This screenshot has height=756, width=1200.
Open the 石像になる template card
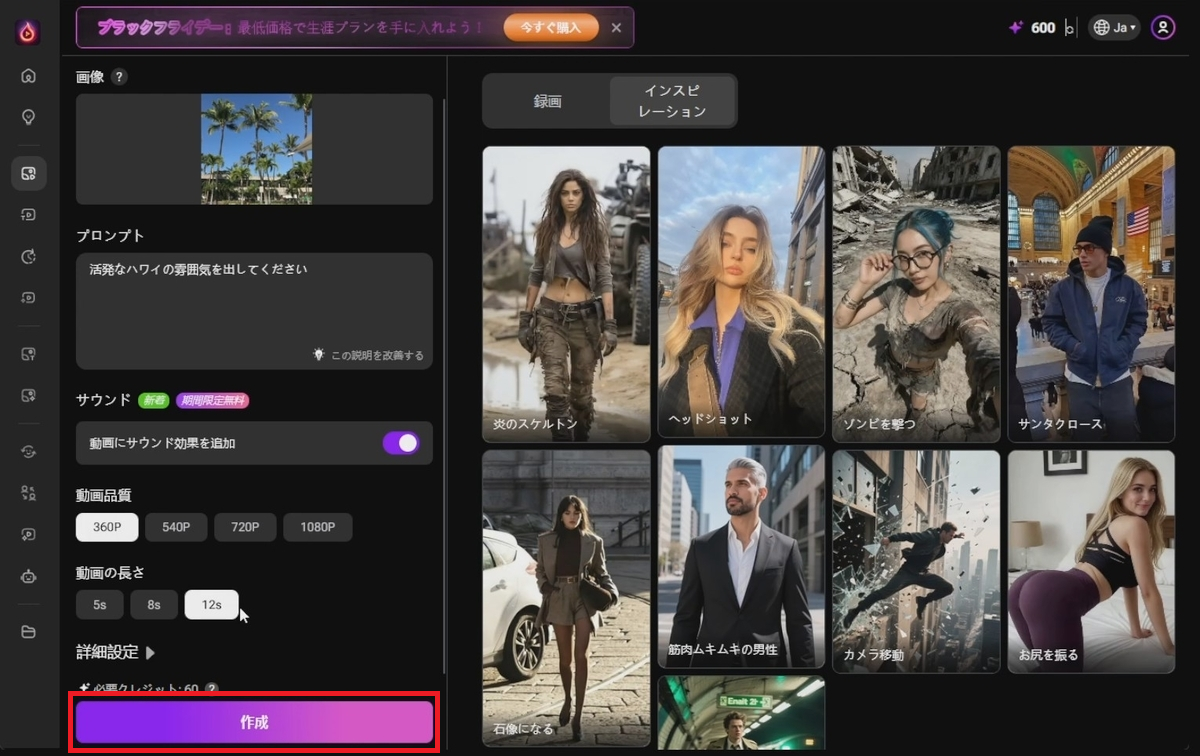[x=566, y=597]
